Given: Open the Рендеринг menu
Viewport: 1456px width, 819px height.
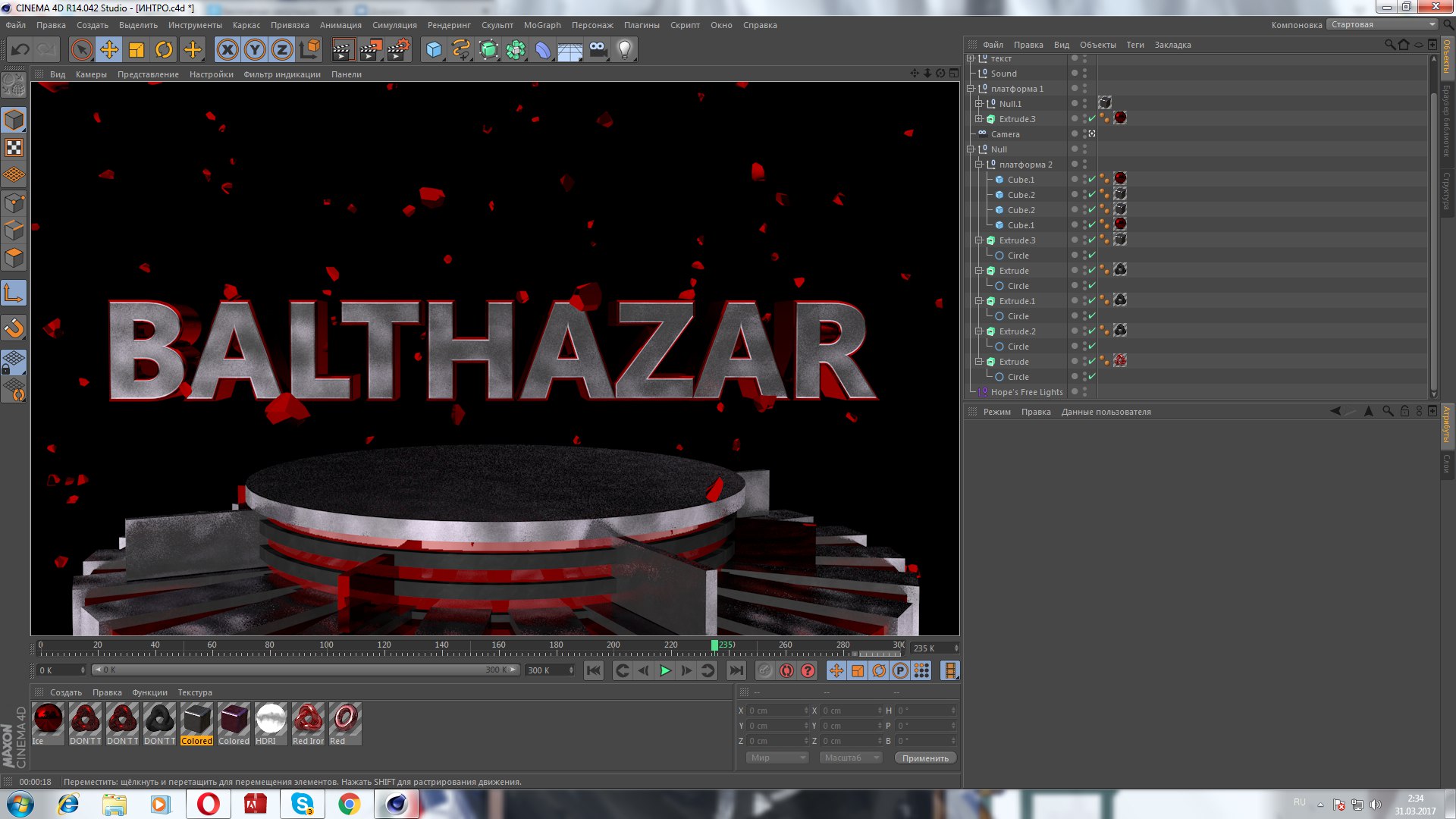Looking at the screenshot, I should pyautogui.click(x=449, y=25).
